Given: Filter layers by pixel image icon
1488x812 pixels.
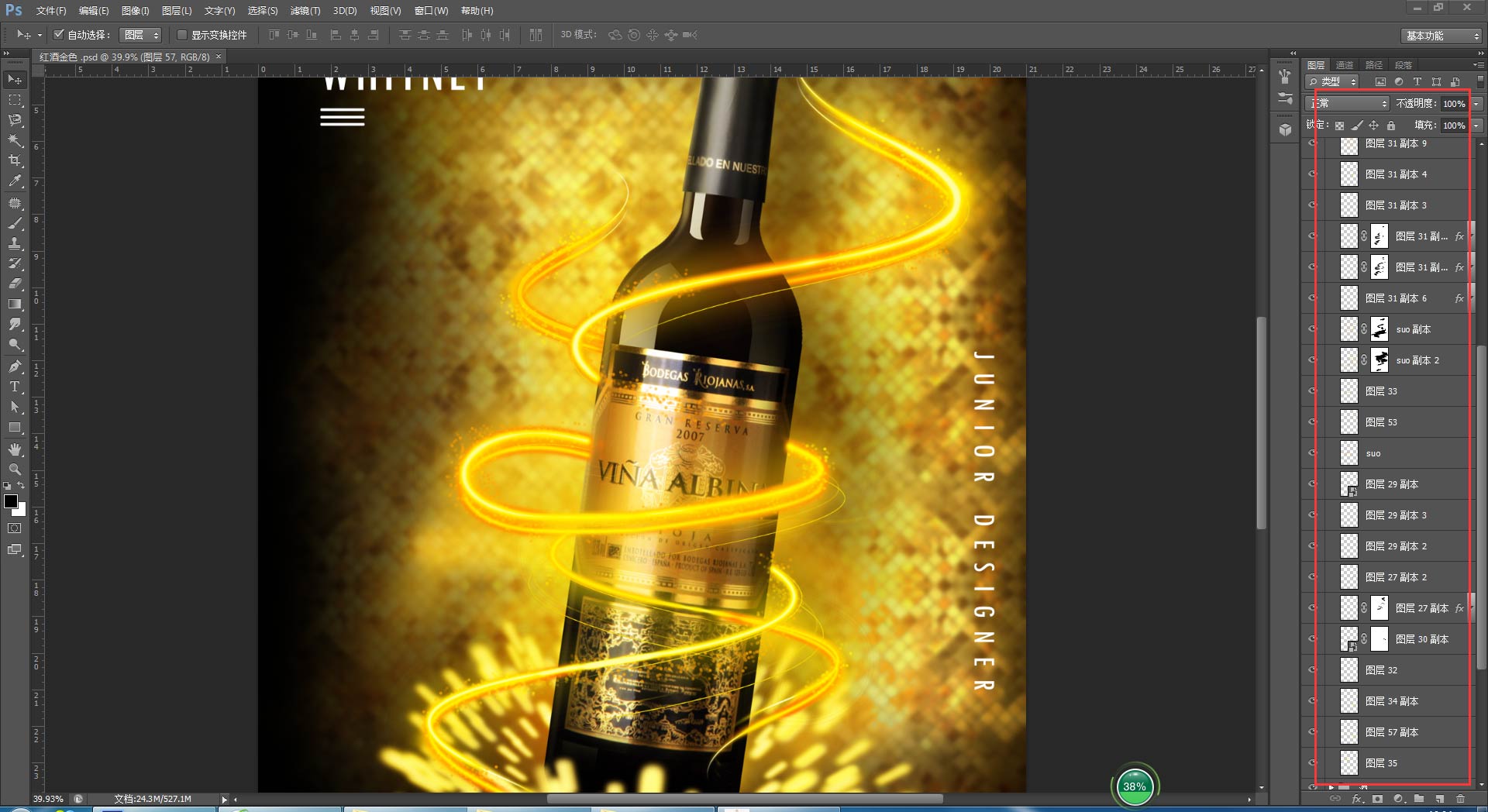Looking at the screenshot, I should 1380,81.
